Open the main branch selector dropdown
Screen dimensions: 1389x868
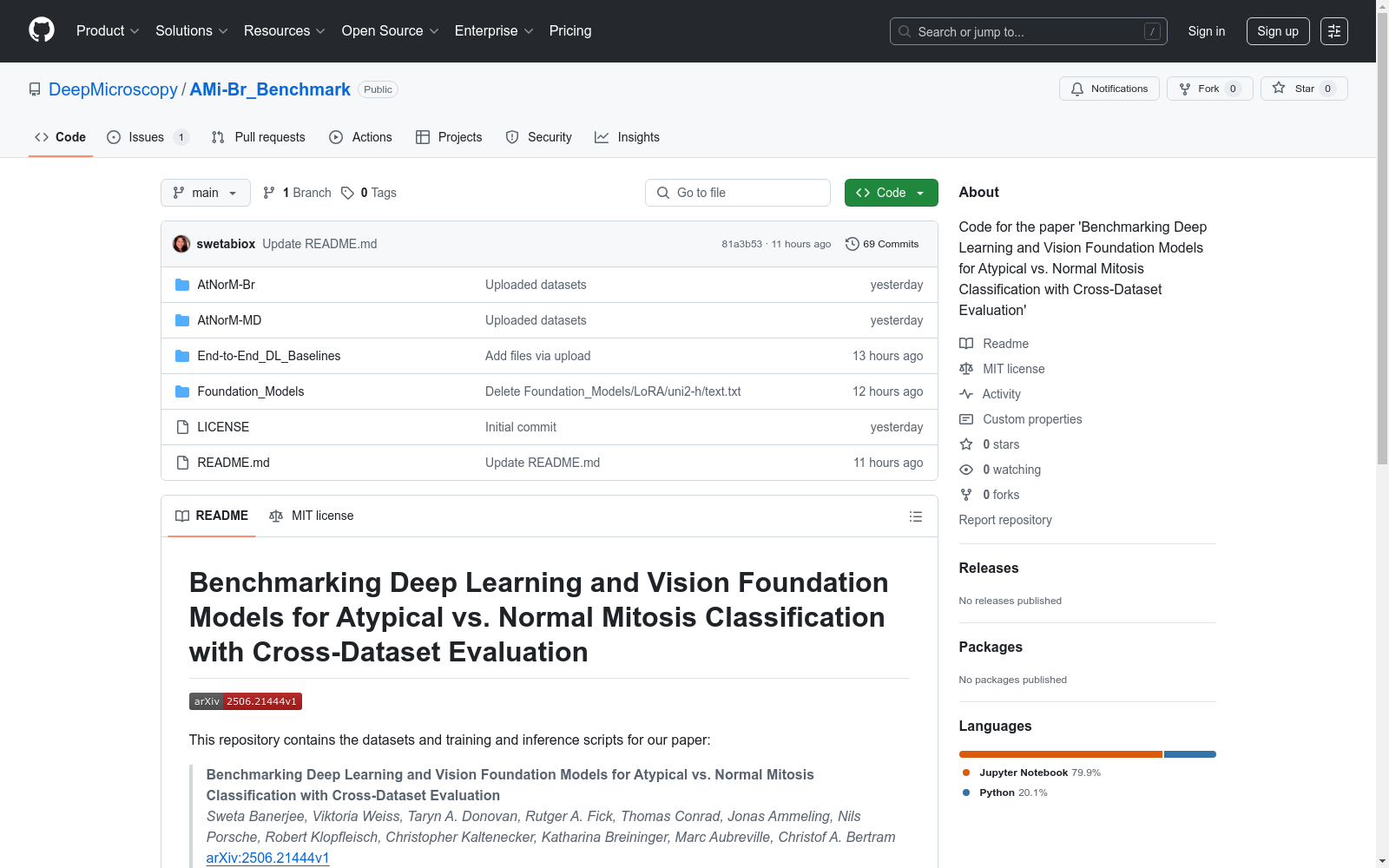click(206, 193)
